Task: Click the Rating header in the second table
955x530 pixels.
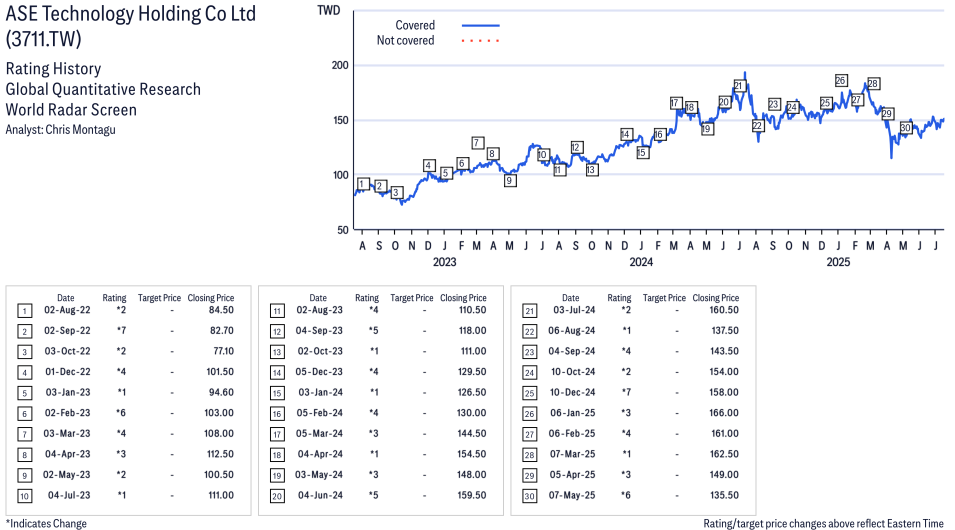Action: [x=367, y=298]
